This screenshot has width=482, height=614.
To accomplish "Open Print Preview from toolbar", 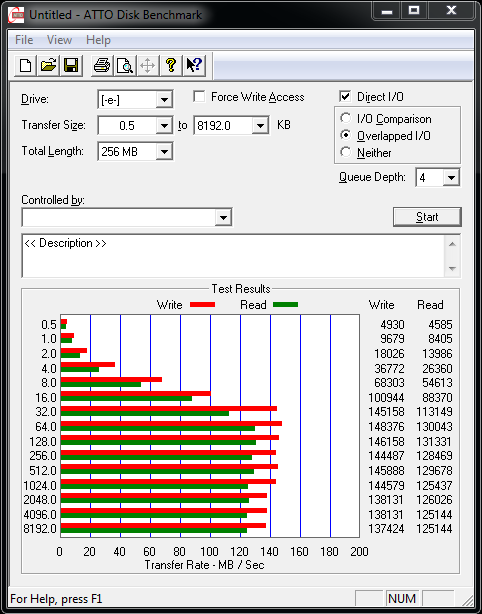I will coord(125,65).
